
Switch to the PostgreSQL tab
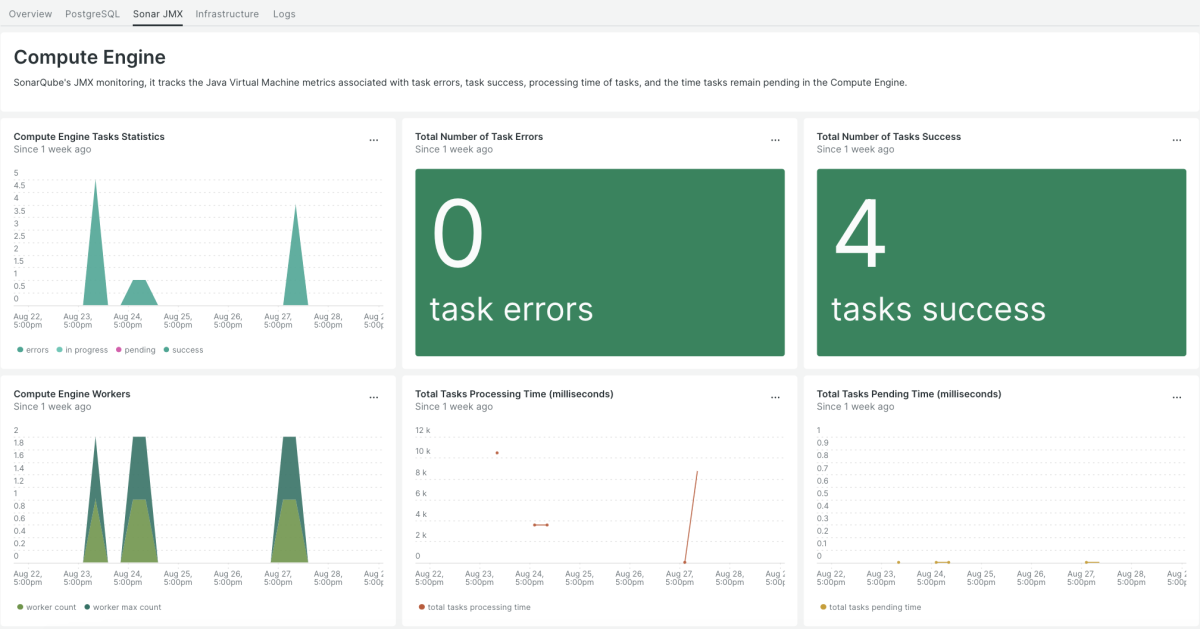click(92, 14)
